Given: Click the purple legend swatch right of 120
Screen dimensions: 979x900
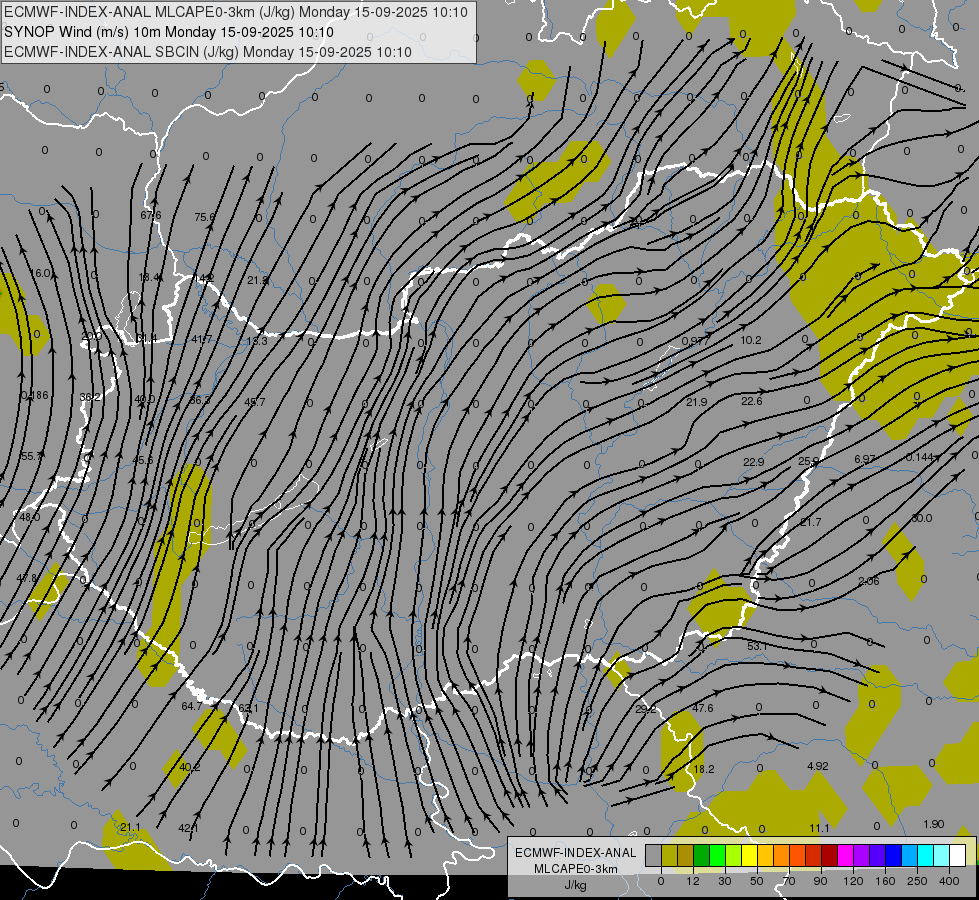Looking at the screenshot, I should (862, 855).
